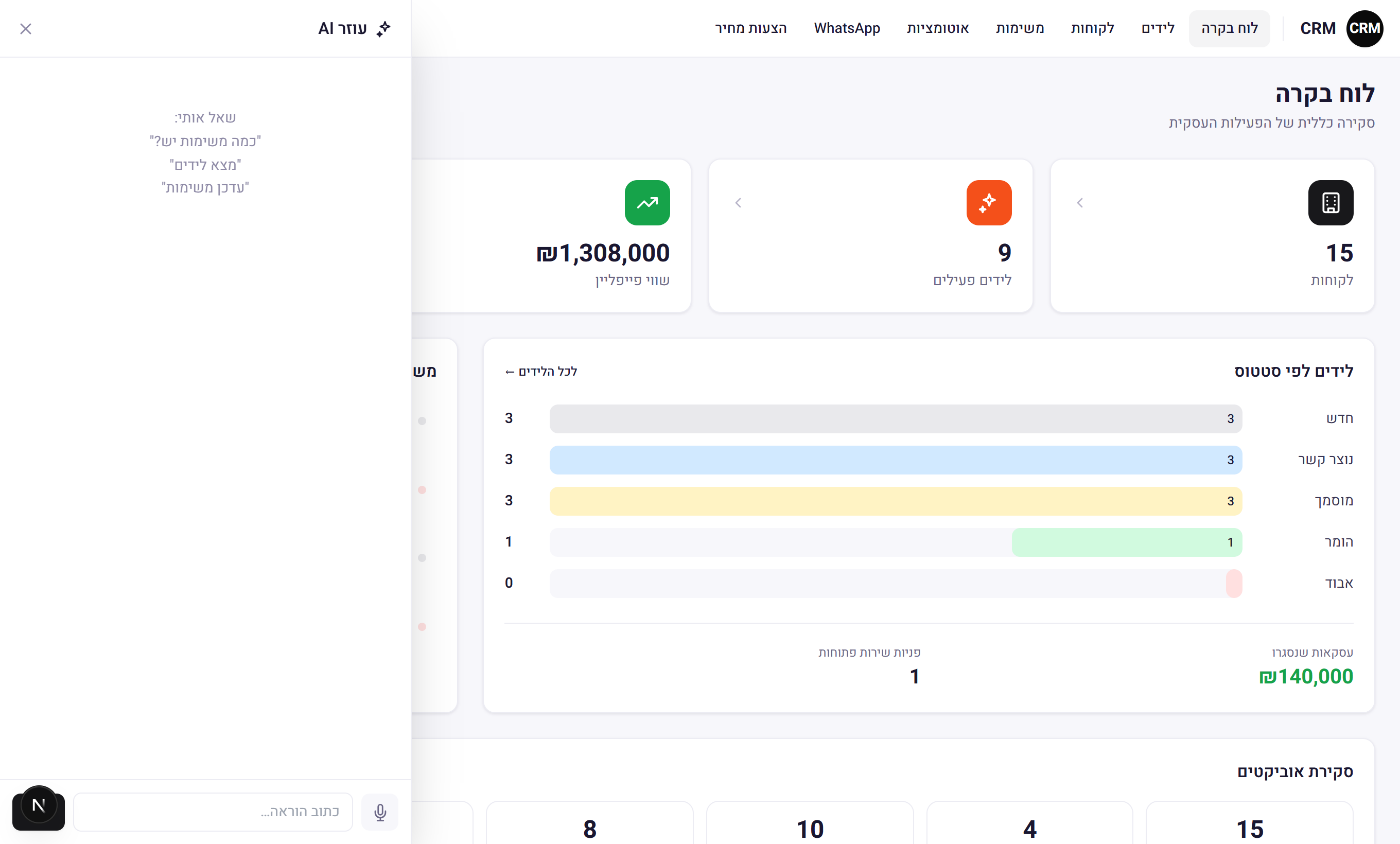Click the orange active leads sparkle icon
Viewport: 1400px width, 844px height.
[x=989, y=203]
